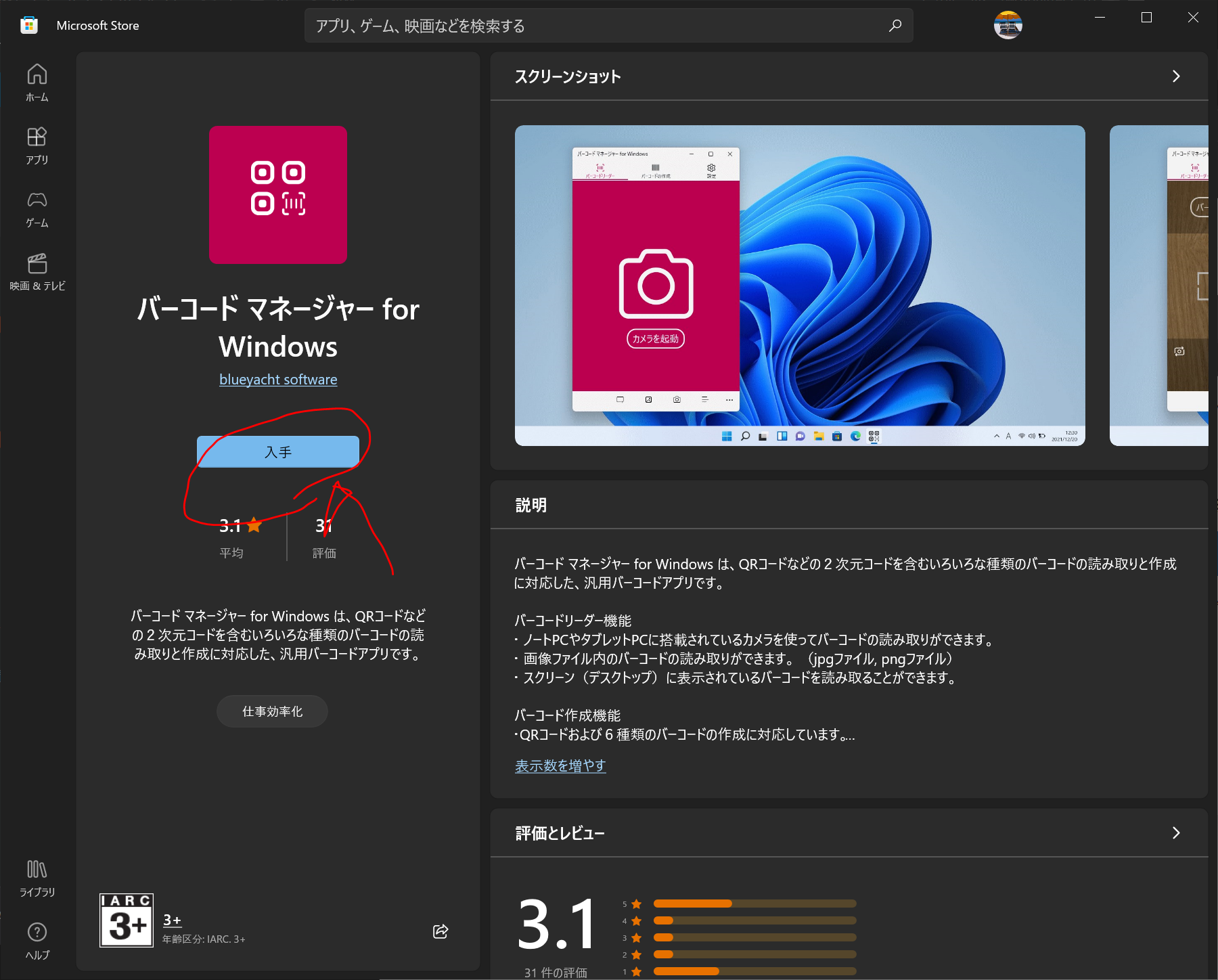1218x980 pixels.
Task: Open the blueyacht software publisher link
Action: [277, 379]
